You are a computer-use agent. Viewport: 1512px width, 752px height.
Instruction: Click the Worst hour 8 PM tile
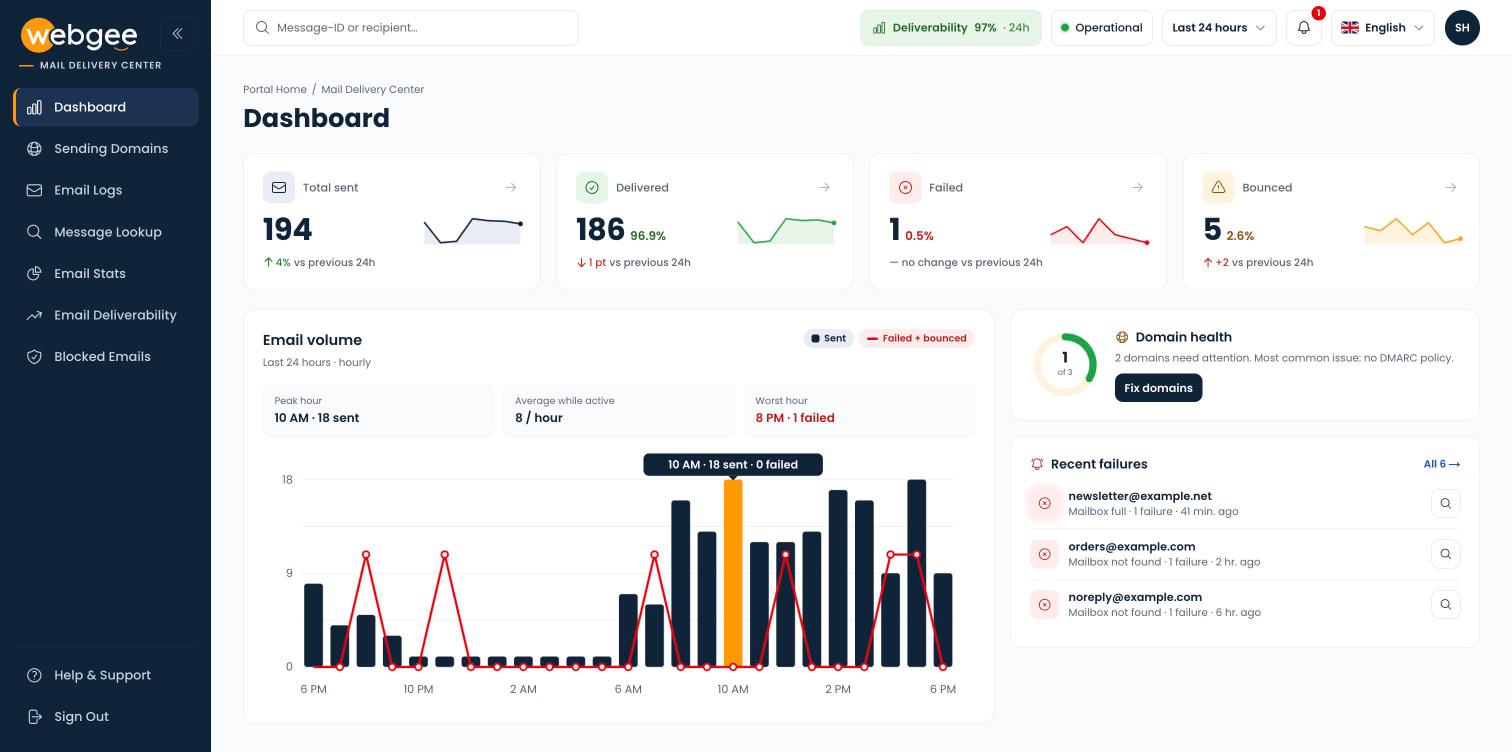pos(859,410)
